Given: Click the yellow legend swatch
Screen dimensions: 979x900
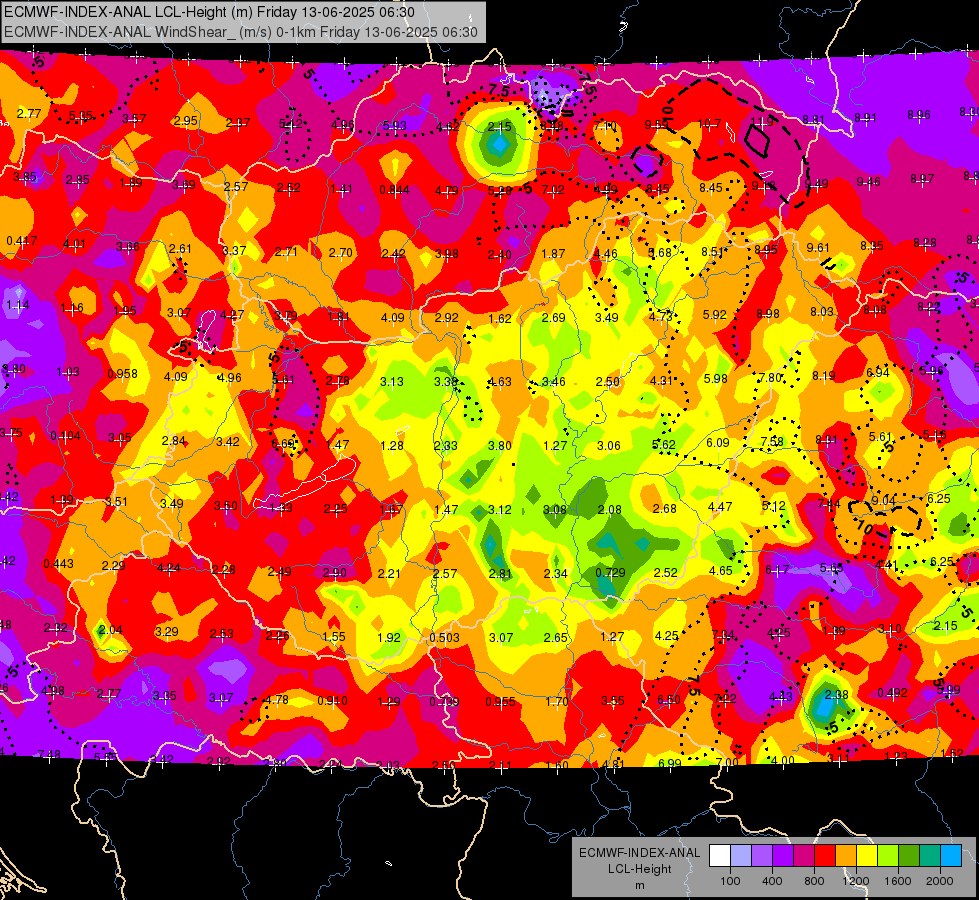Looking at the screenshot, I should [867, 856].
